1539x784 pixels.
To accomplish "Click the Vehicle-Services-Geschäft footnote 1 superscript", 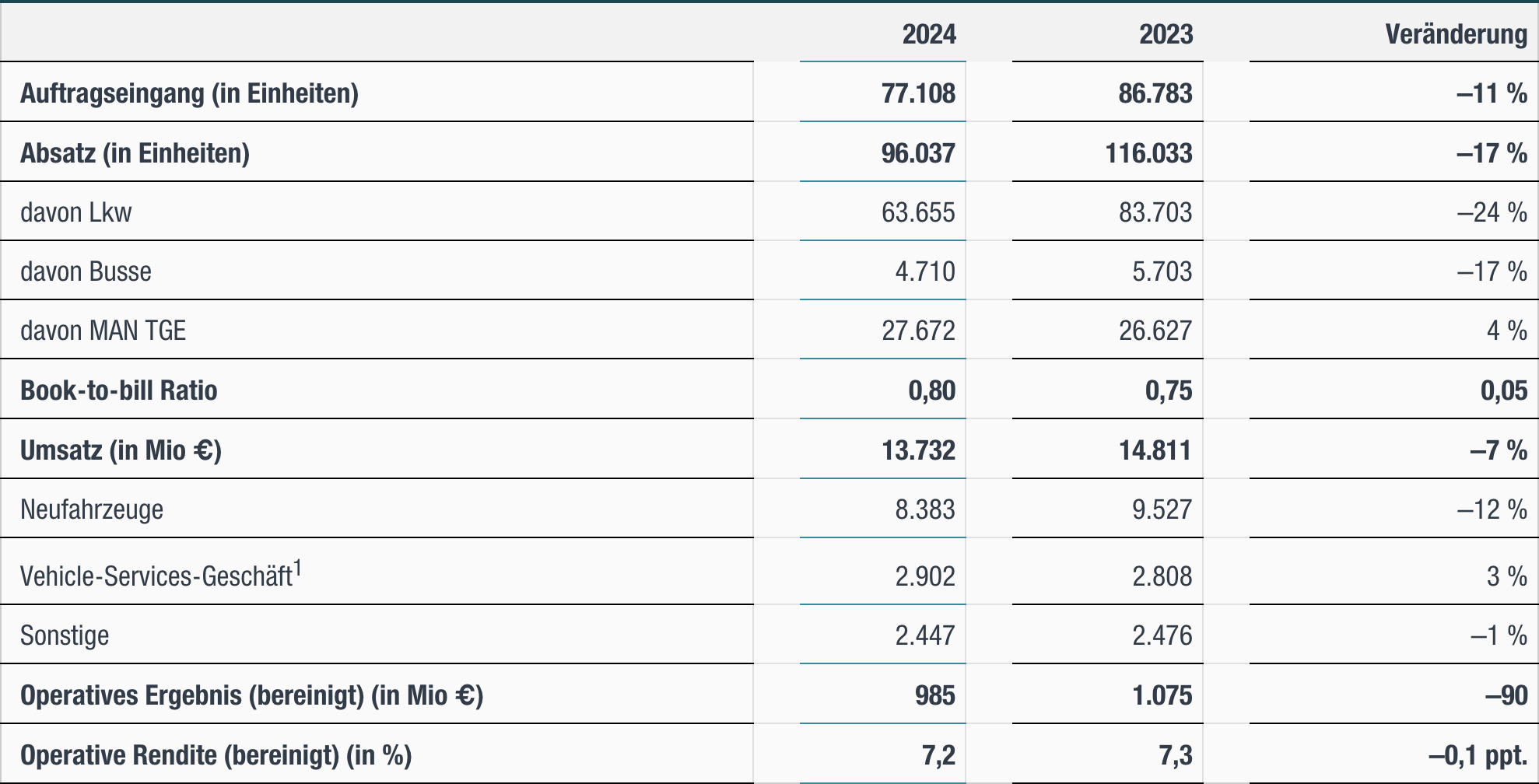I will point(298,569).
